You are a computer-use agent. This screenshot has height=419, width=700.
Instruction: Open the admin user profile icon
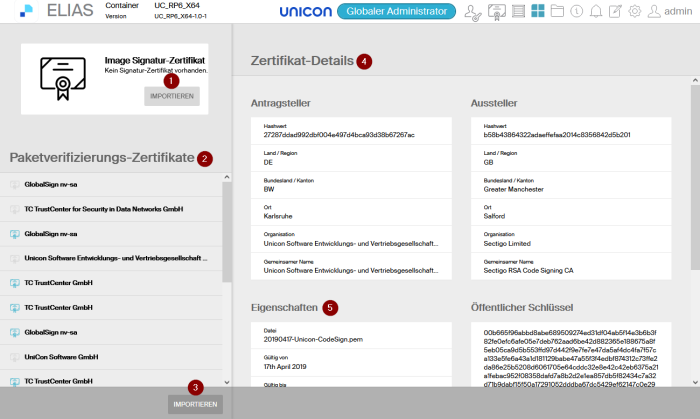point(654,11)
